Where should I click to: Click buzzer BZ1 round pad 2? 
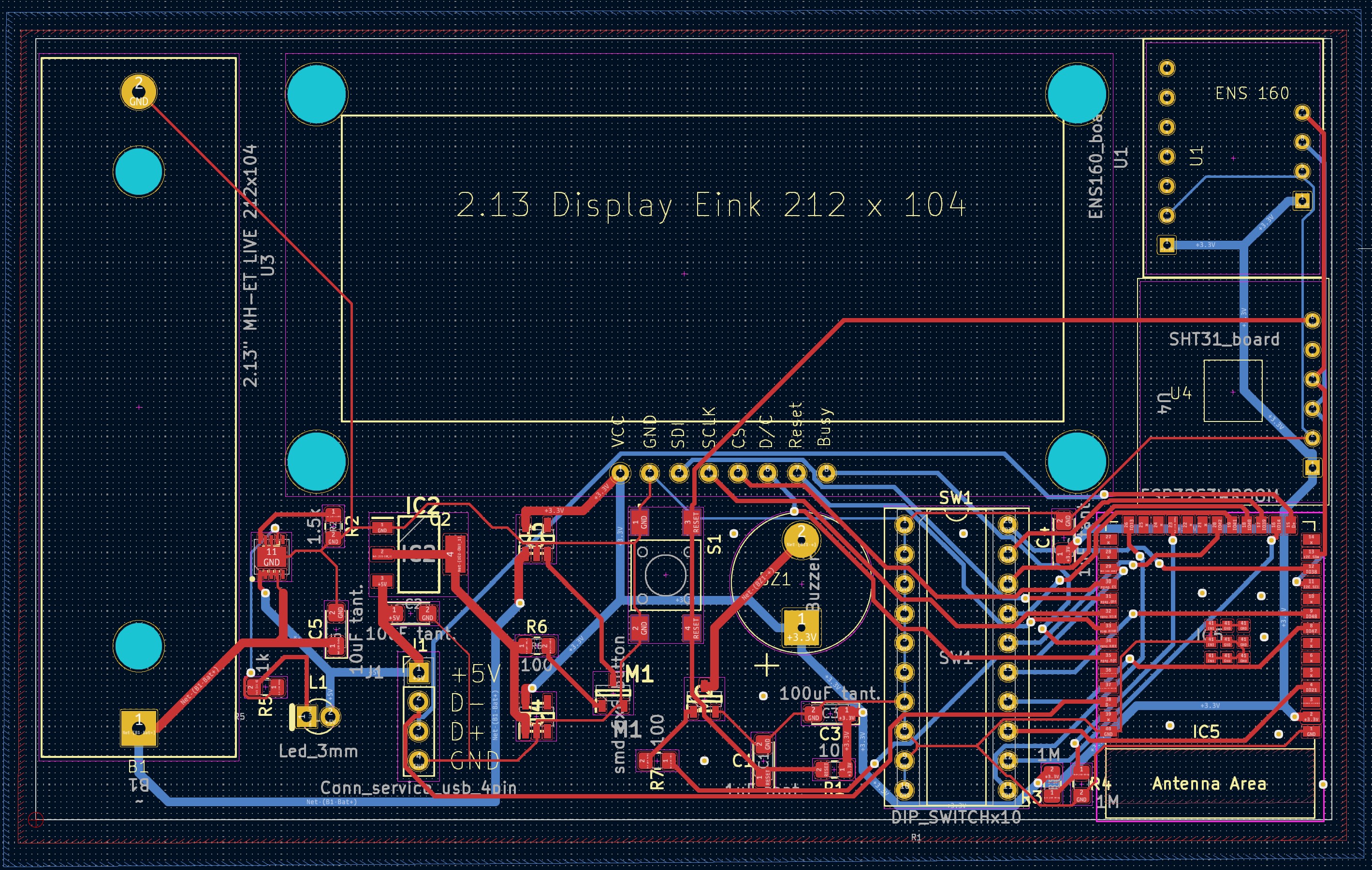pyautogui.click(x=801, y=539)
